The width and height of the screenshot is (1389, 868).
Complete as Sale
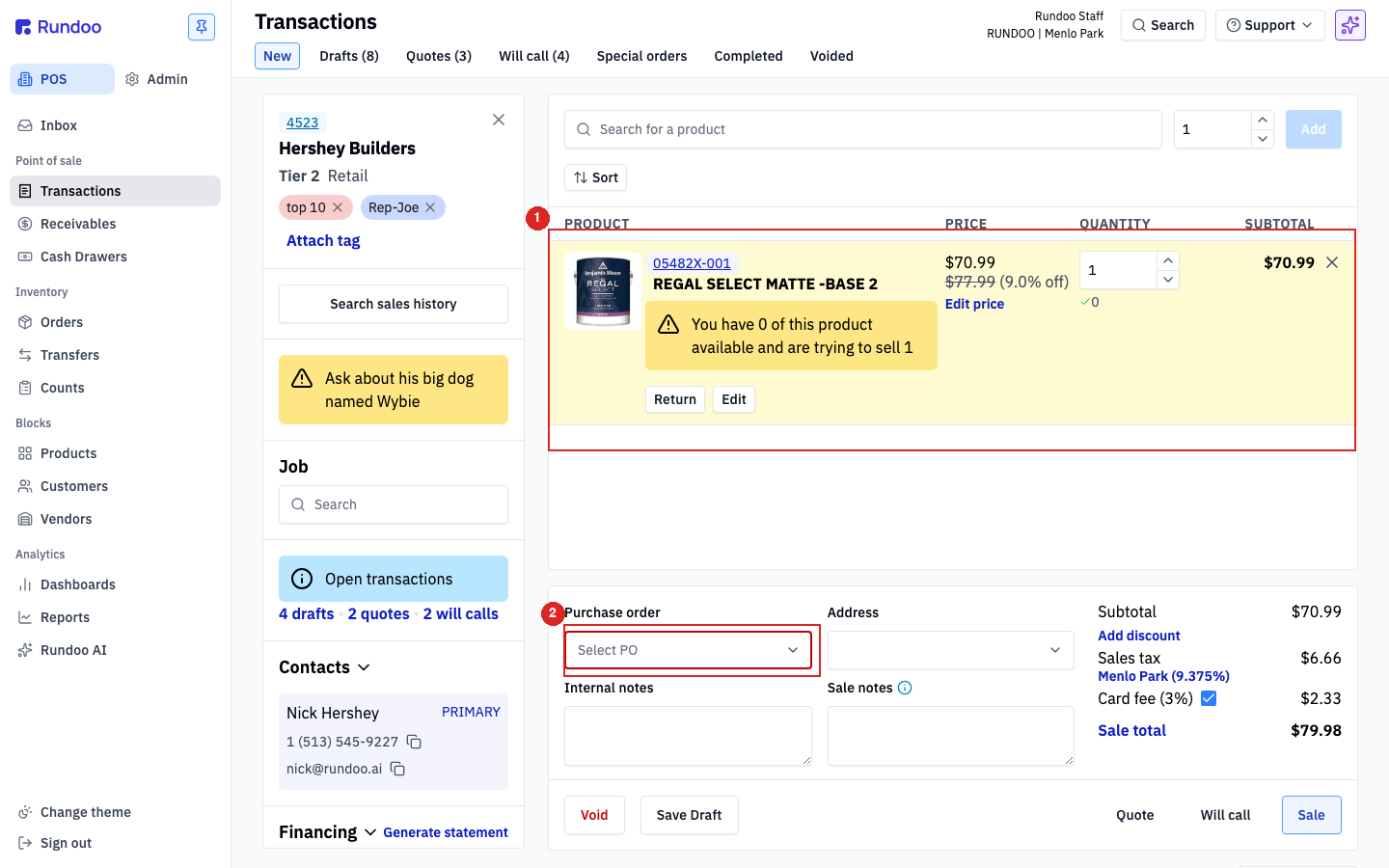click(1312, 815)
